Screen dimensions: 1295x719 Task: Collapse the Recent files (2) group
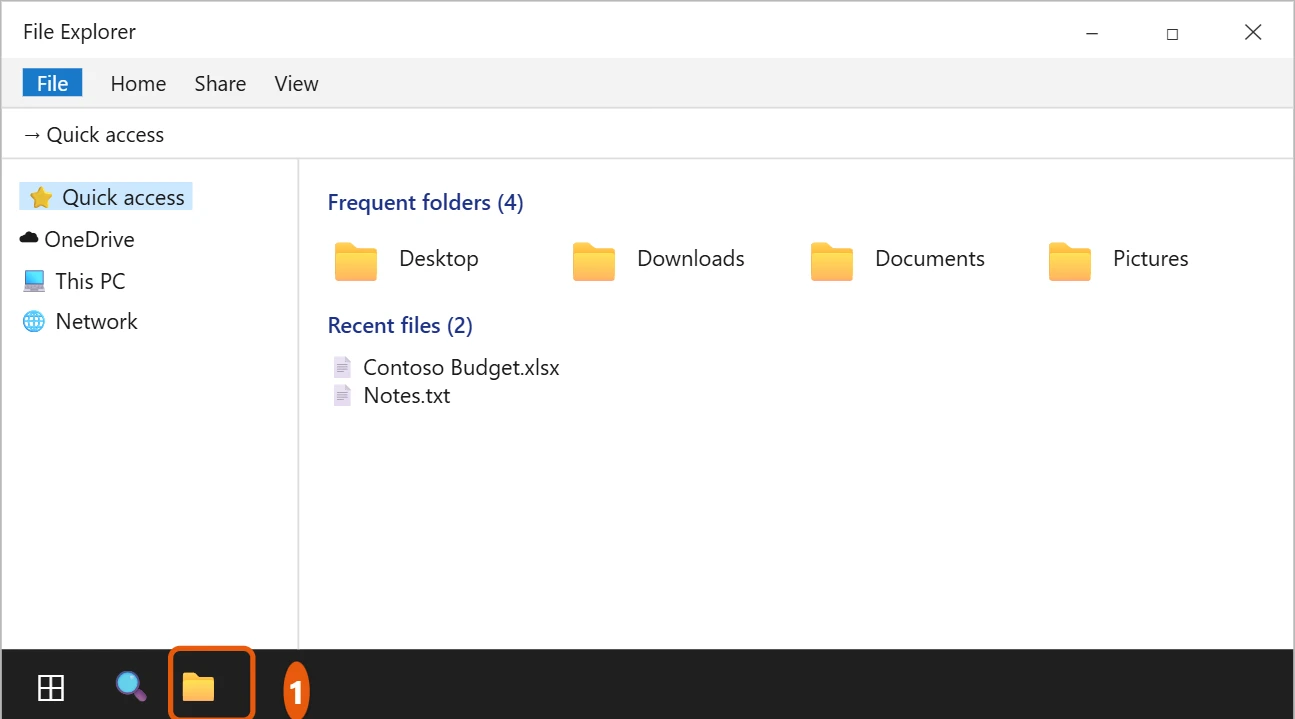(400, 325)
